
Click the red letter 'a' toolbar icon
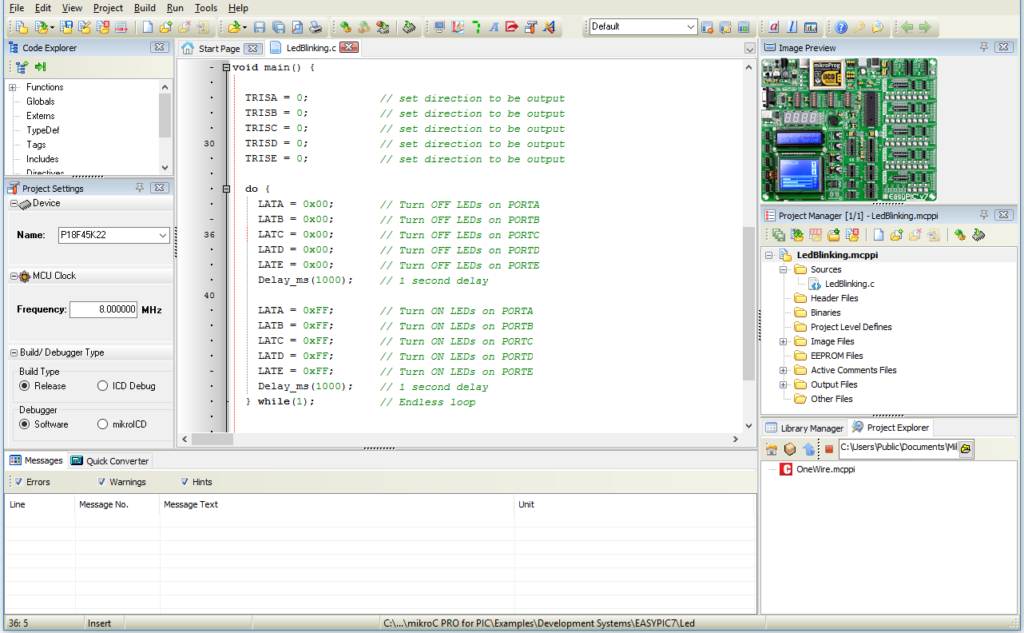(x=774, y=27)
